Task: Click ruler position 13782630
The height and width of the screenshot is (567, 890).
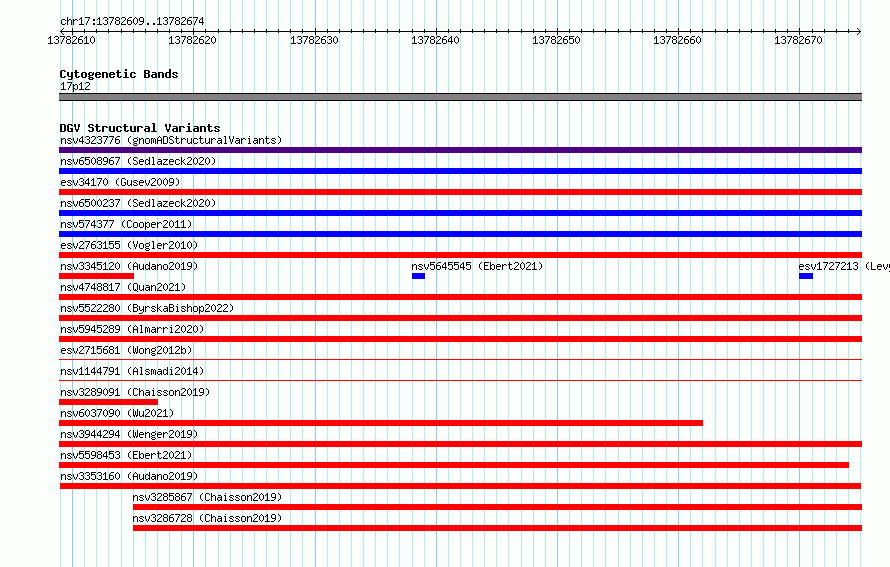Action: click(314, 40)
